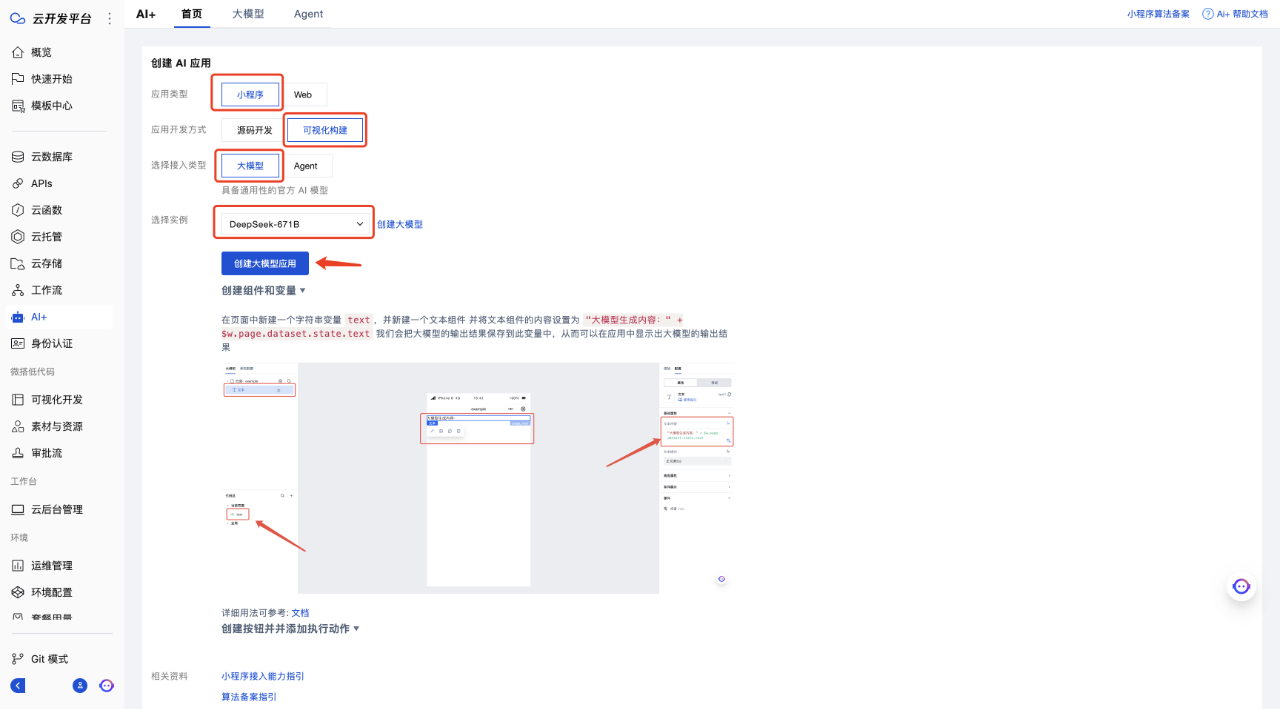Image resolution: width=1280 pixels, height=709 pixels.
Task: Open the AI assistant icon in sidebar footer
Action: point(106,686)
